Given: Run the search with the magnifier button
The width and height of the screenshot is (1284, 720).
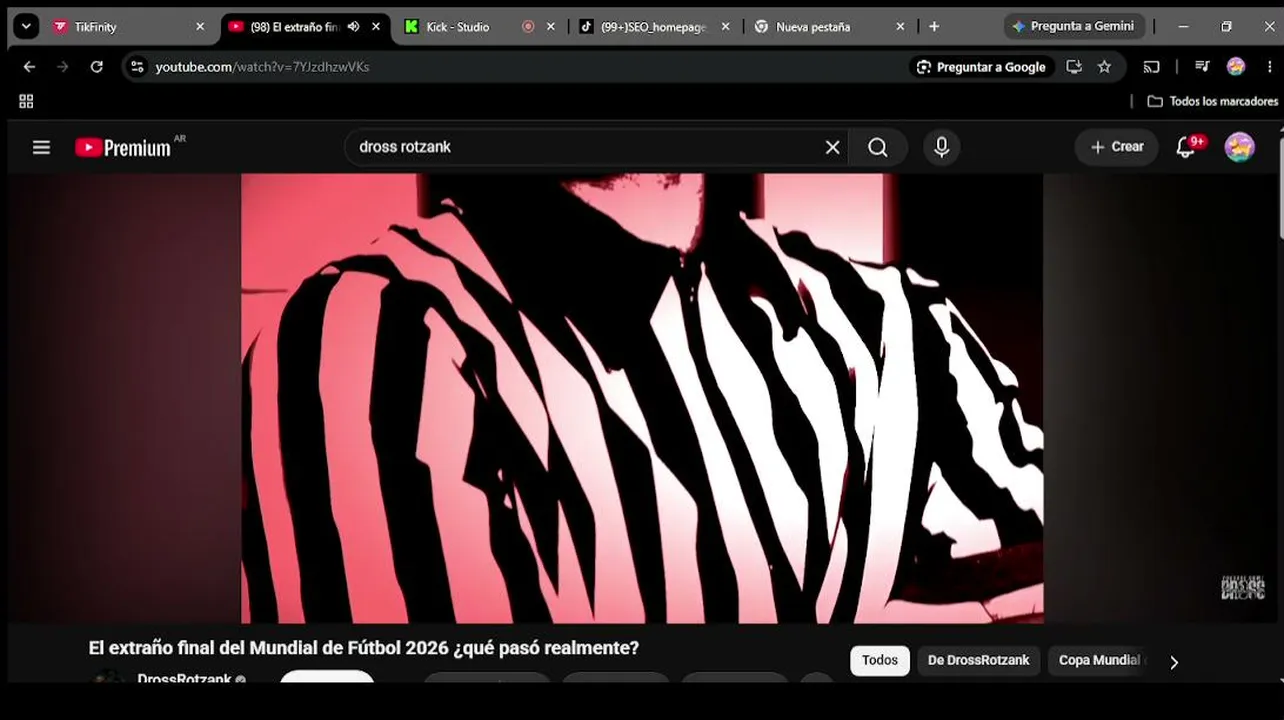Looking at the screenshot, I should (878, 147).
